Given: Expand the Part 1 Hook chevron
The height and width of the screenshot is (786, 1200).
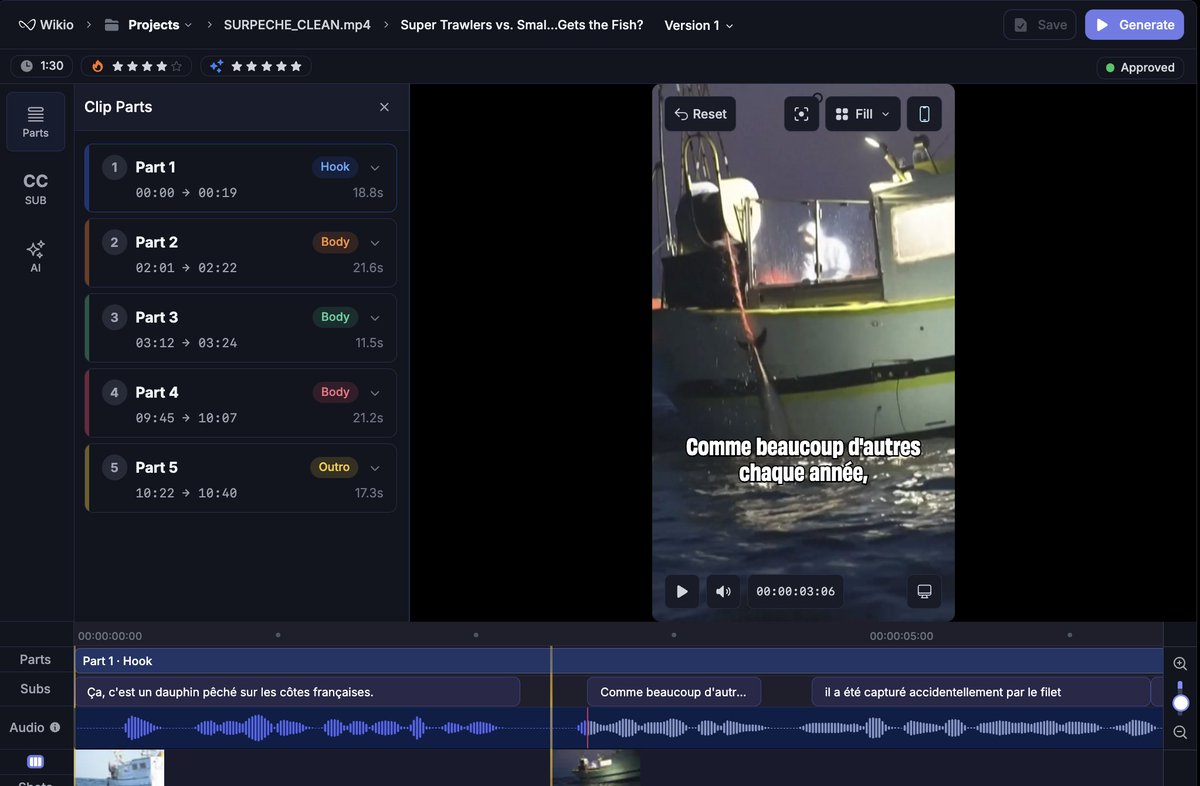Looking at the screenshot, I should click(x=375, y=168).
